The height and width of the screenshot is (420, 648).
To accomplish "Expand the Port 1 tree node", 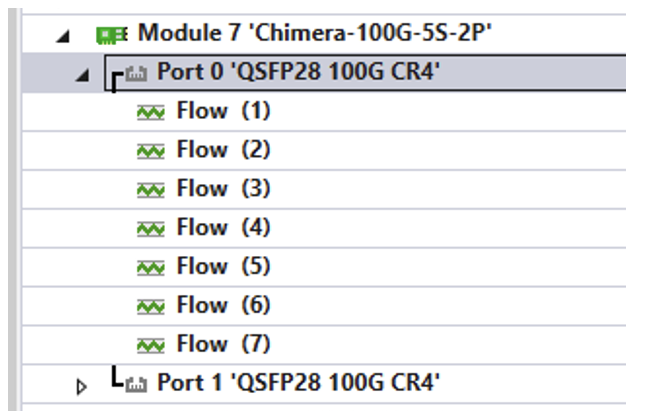I will click(81, 387).
